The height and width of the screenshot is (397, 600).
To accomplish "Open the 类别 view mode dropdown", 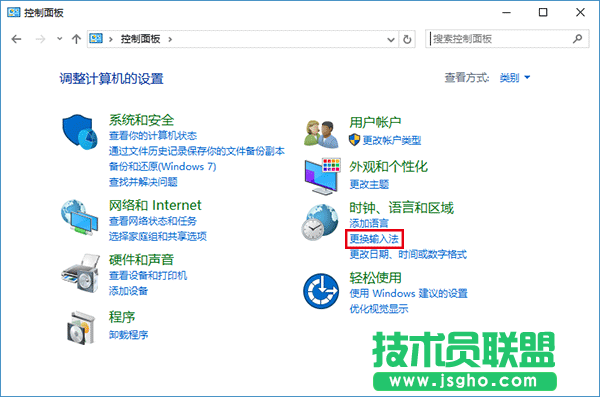I will [515, 78].
